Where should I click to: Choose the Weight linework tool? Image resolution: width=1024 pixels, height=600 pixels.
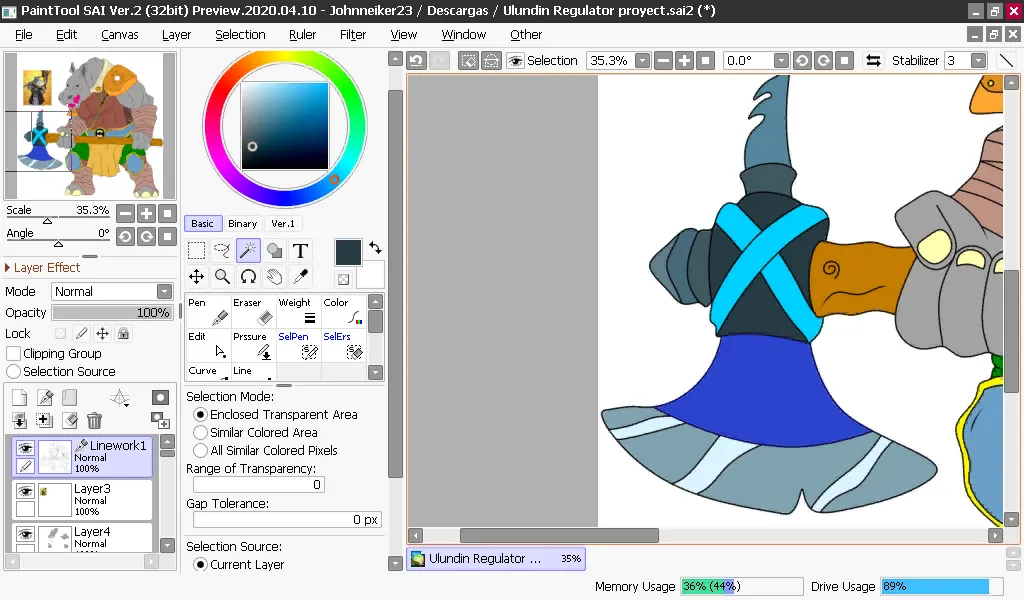[298, 311]
